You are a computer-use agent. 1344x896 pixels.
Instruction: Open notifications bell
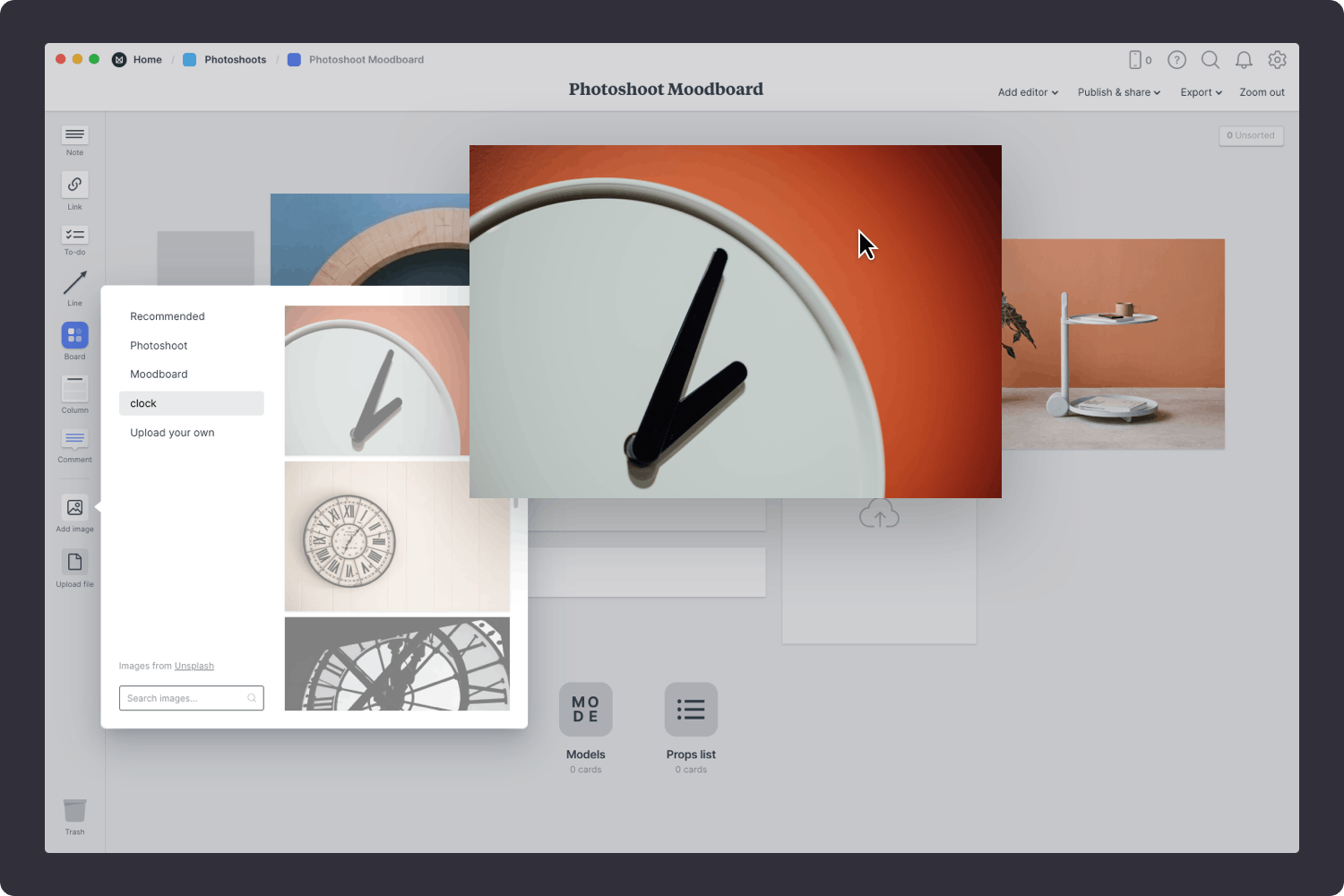tap(1244, 60)
